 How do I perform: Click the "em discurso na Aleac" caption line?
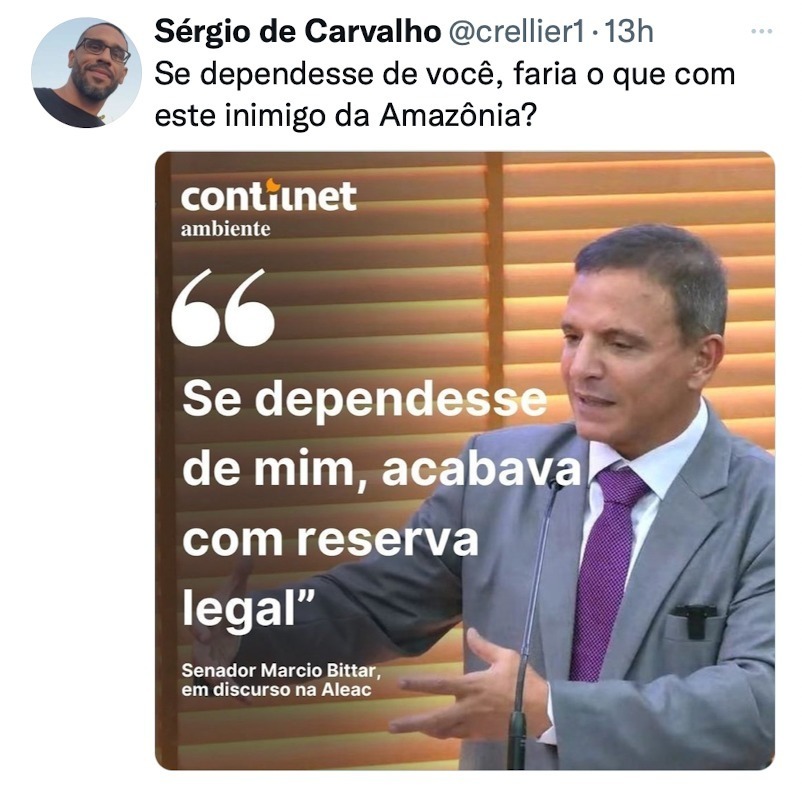(276, 690)
